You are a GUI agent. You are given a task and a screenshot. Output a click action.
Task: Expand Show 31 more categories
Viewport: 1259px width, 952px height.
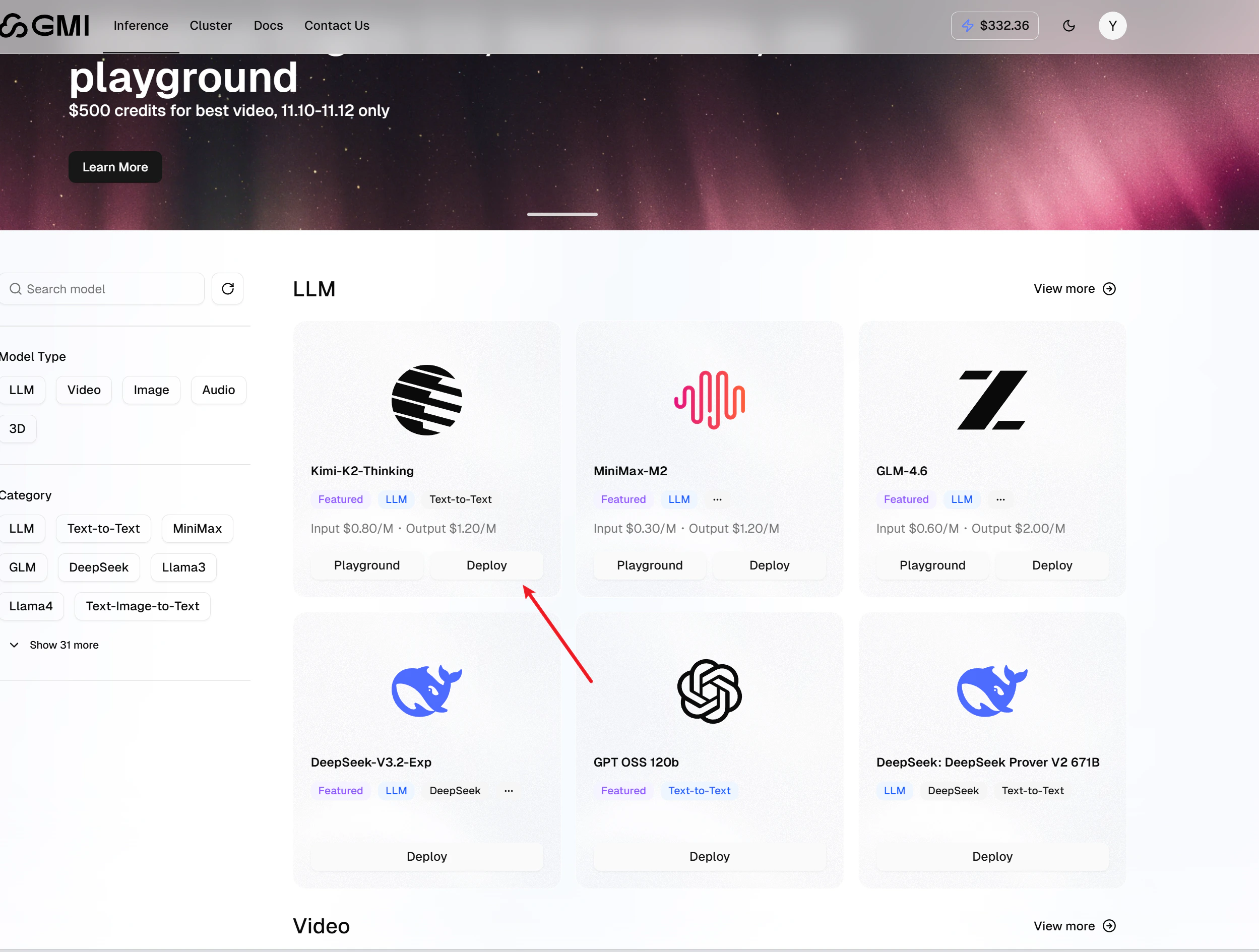tap(54, 645)
